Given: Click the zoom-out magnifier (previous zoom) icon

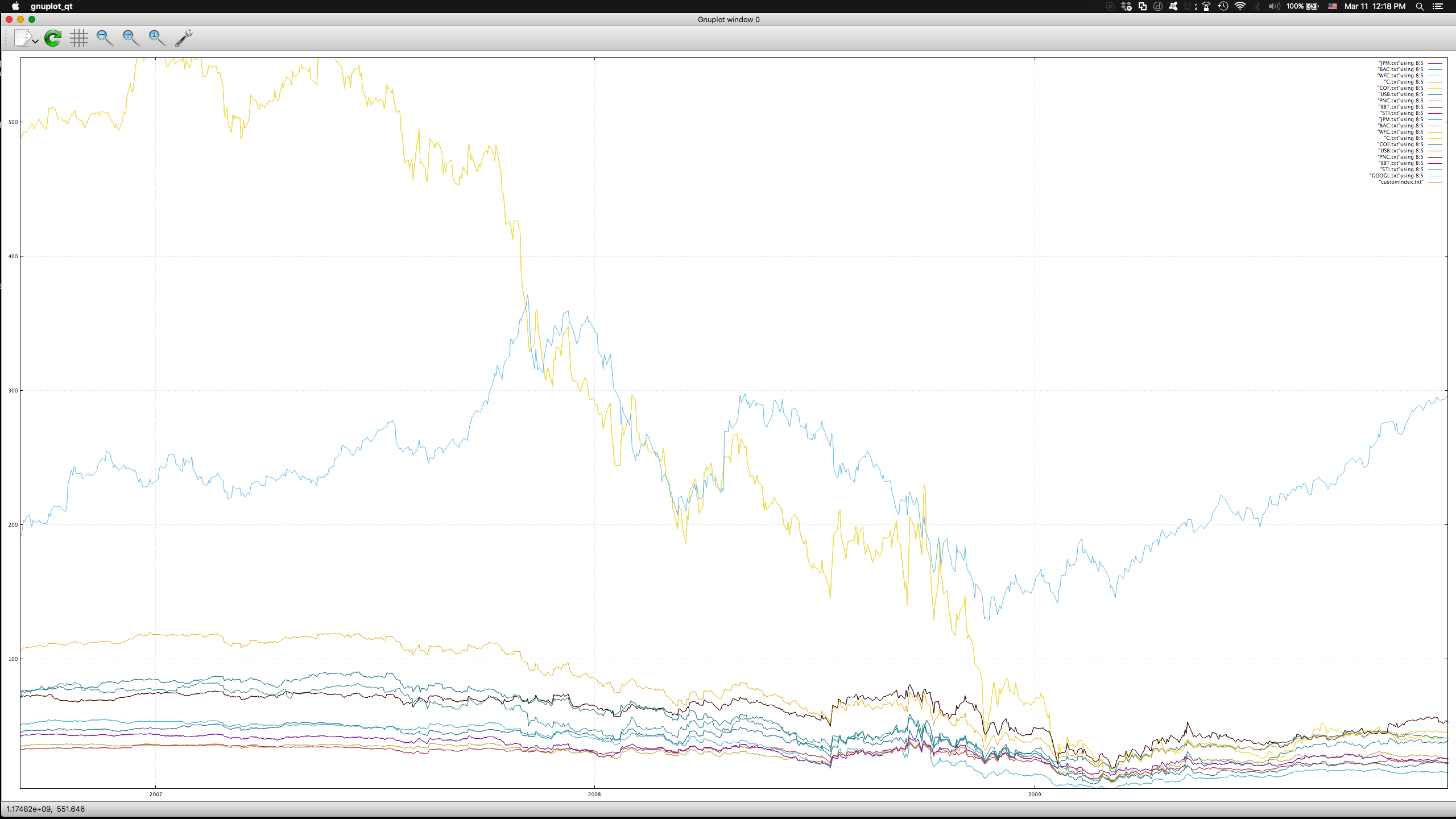Looking at the screenshot, I should tap(105, 38).
